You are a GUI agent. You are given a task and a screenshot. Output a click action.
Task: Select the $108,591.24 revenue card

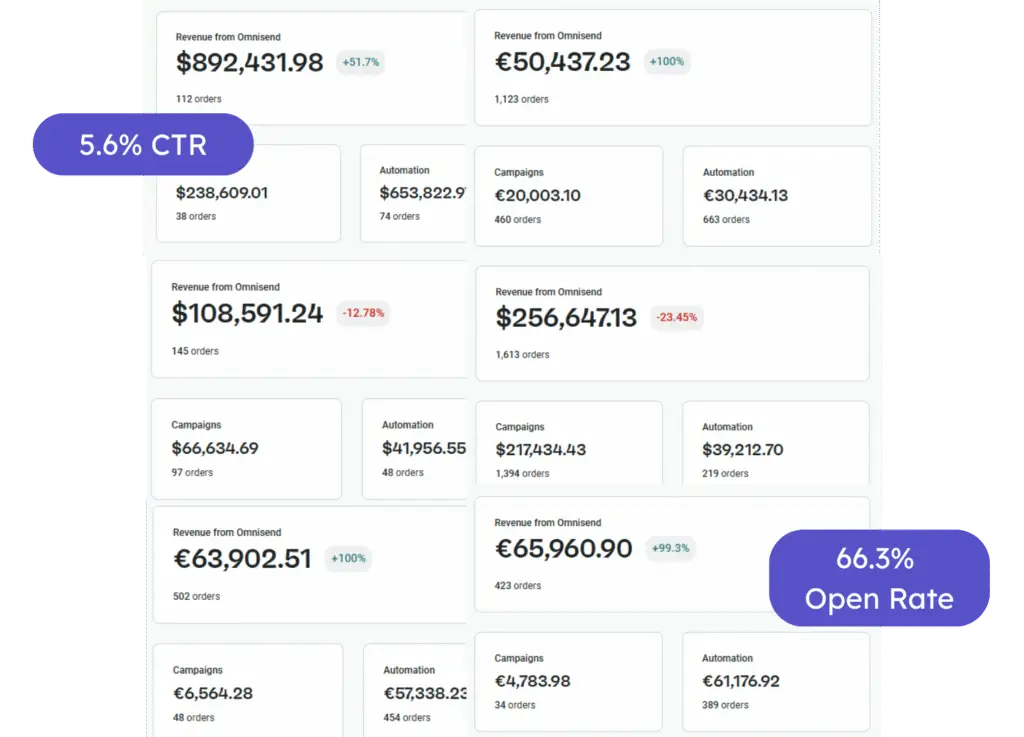[310, 319]
